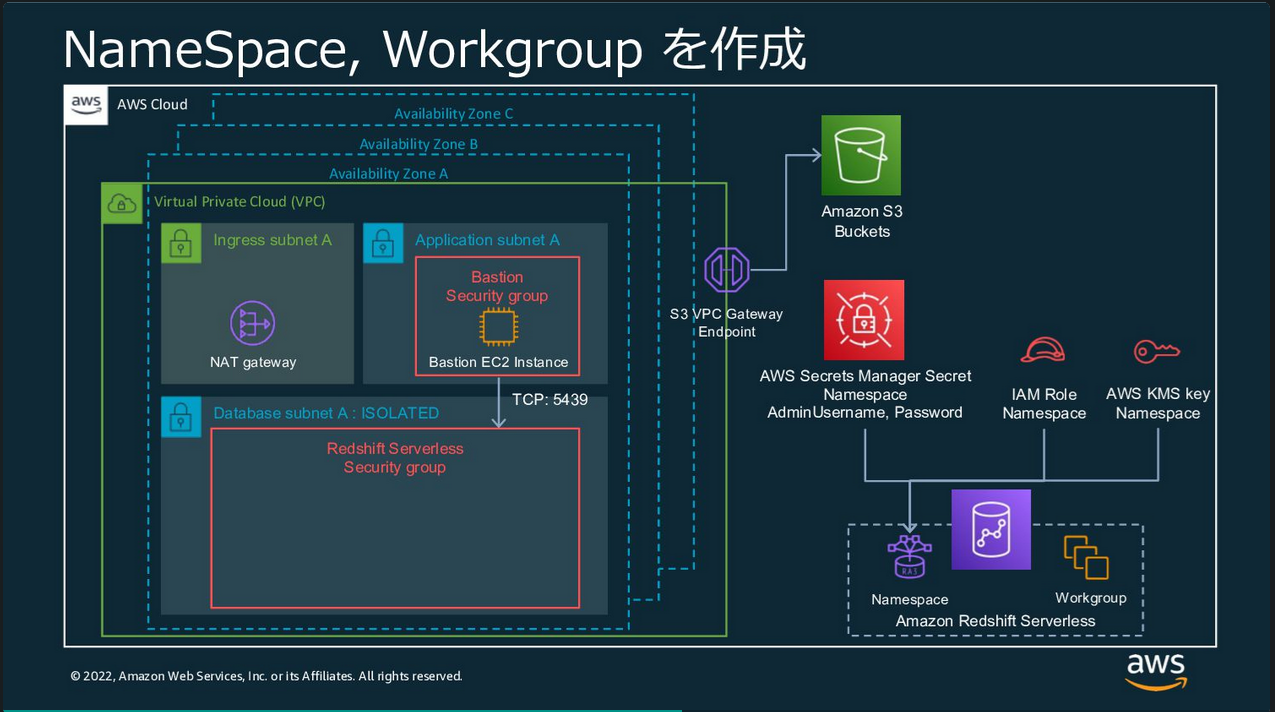Click the slide title NameSpace, Workgroup を作成
1275x712 pixels.
point(434,50)
